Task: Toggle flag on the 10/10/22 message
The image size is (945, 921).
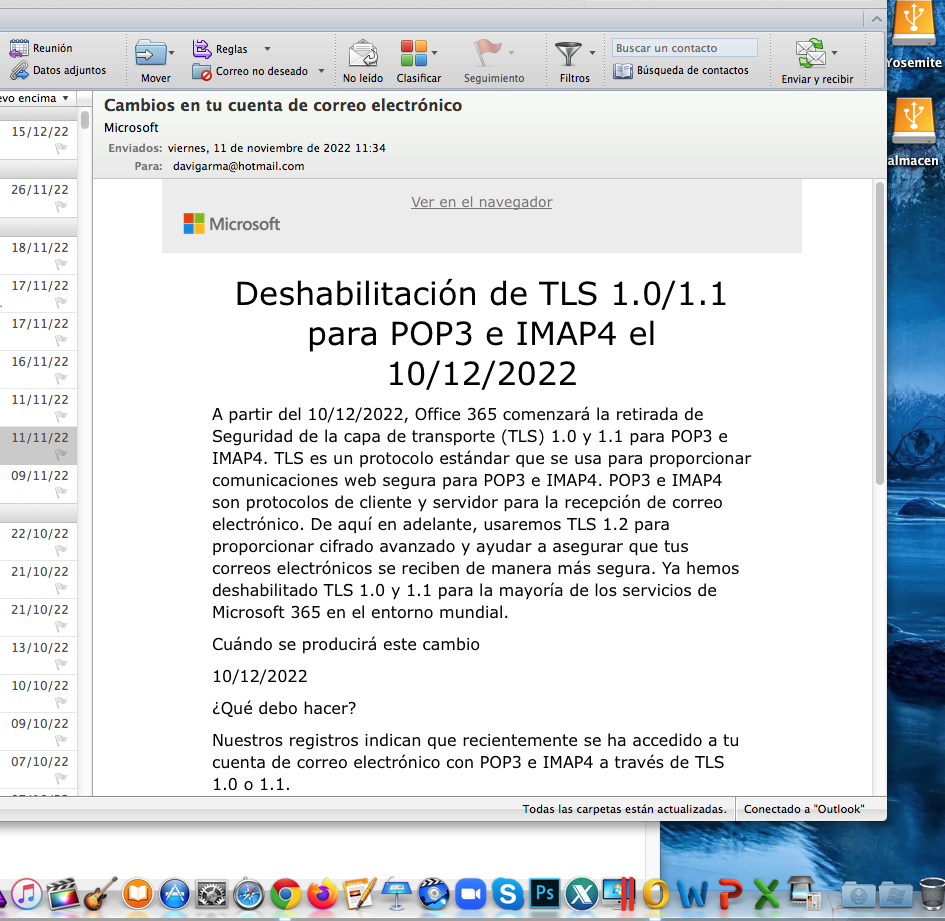Action: pos(61,702)
